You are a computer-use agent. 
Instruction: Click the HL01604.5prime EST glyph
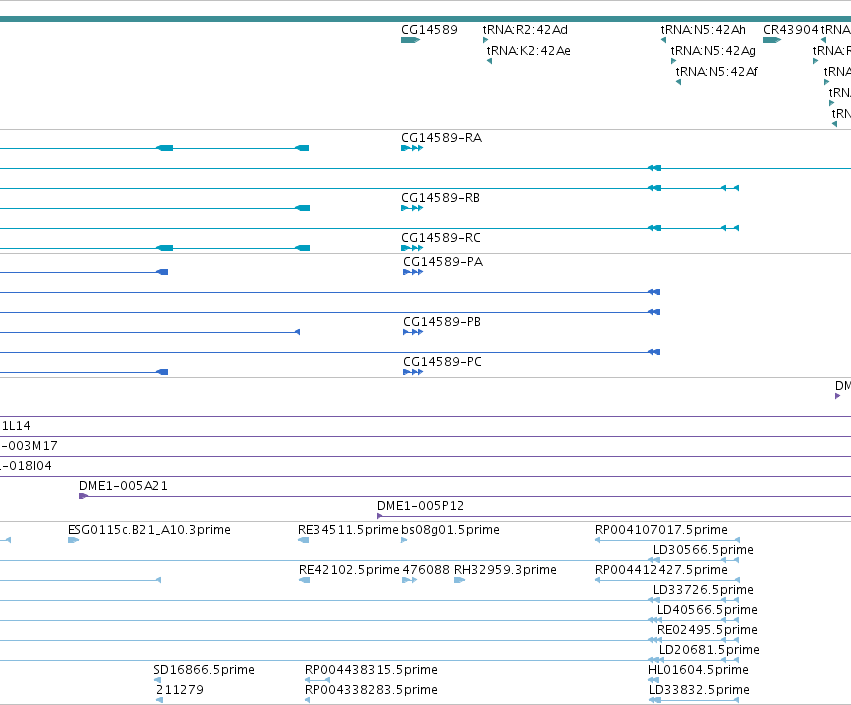click(x=653, y=680)
